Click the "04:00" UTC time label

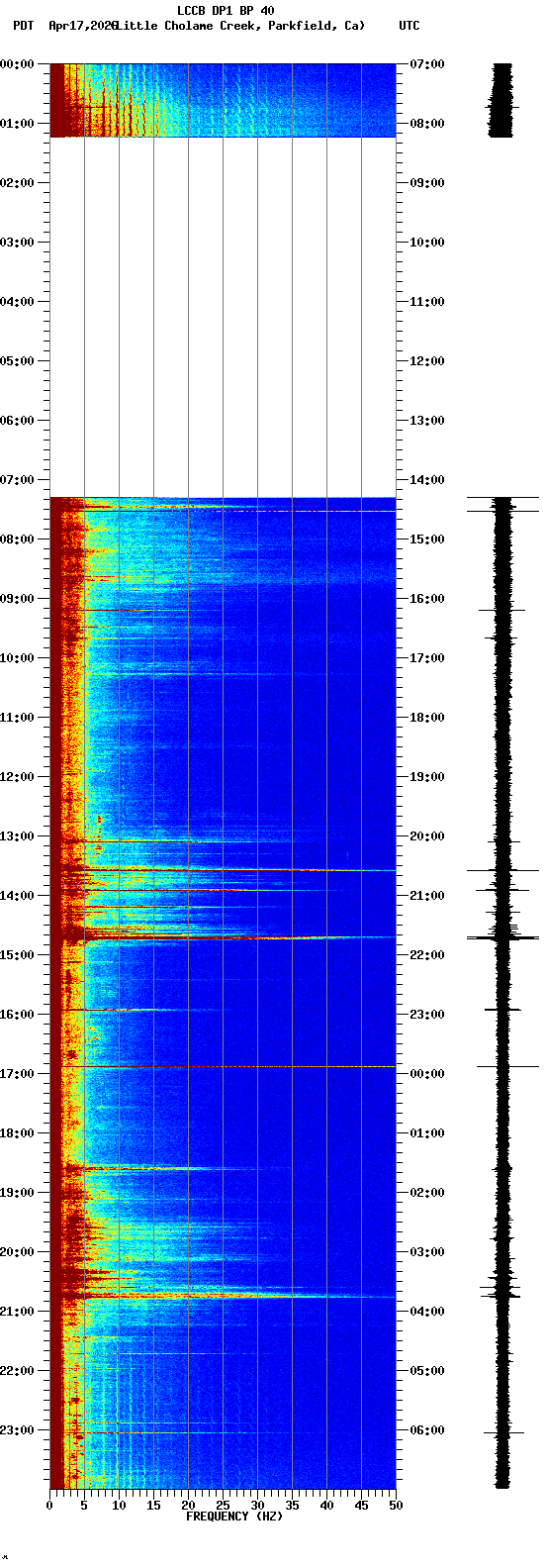coord(427,1311)
